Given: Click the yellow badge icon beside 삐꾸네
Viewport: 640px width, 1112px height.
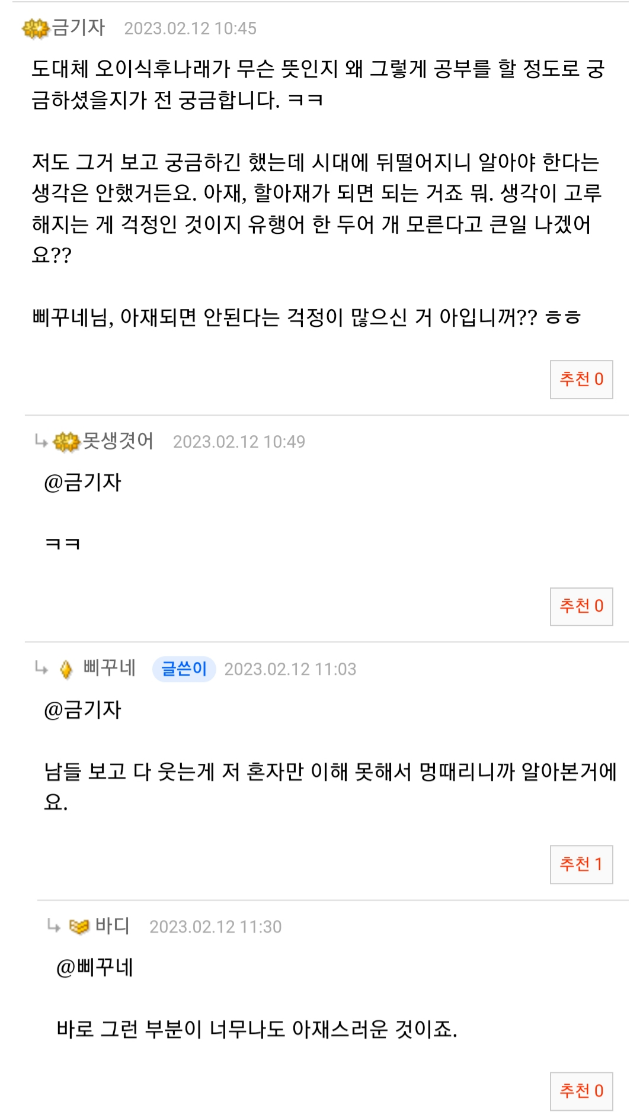Looking at the screenshot, I should (66, 669).
